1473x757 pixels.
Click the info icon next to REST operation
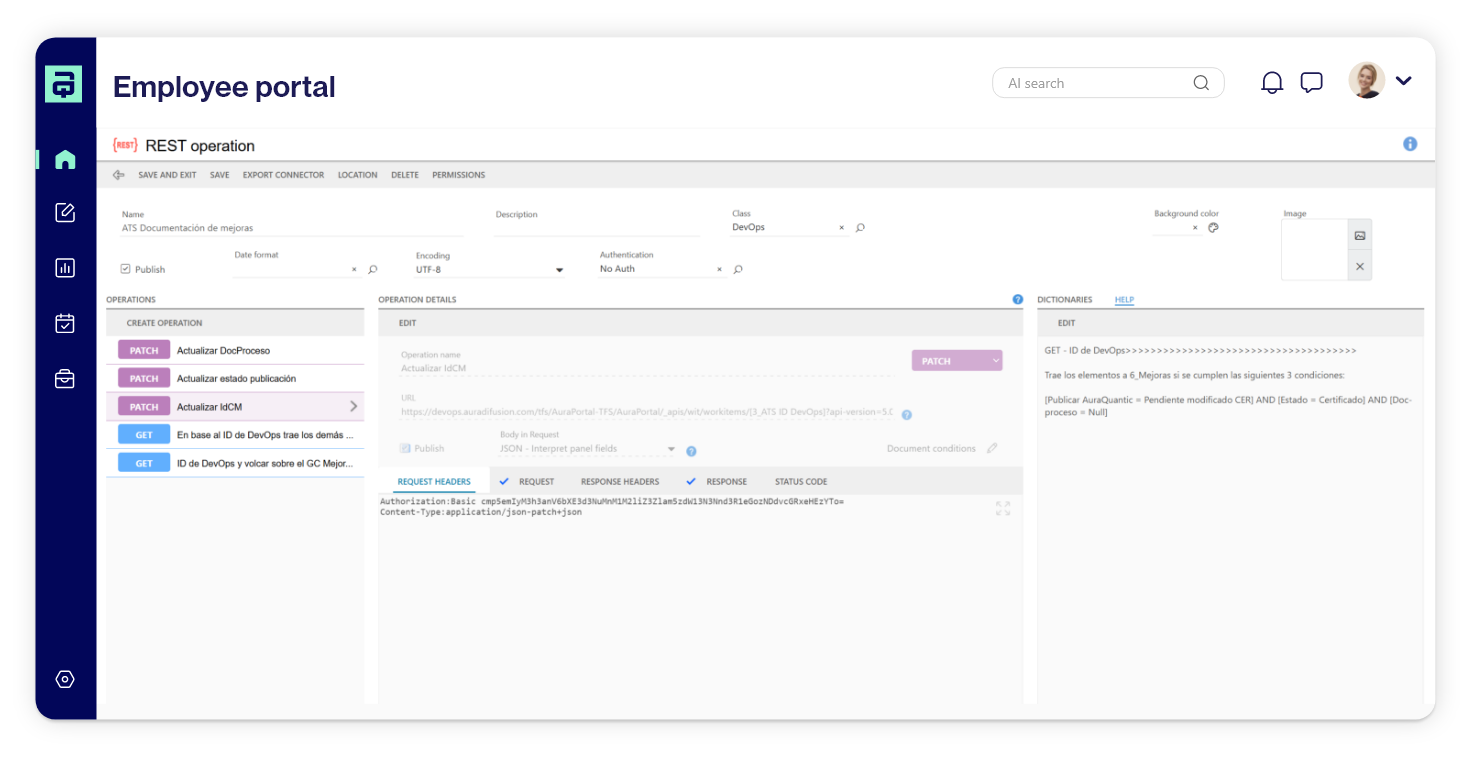pos(1410,144)
